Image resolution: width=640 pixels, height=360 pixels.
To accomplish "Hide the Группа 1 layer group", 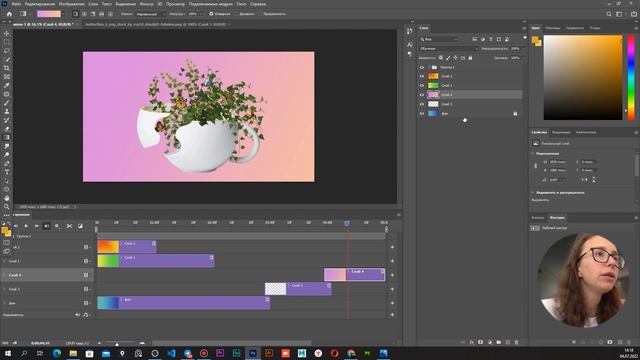I will [x=422, y=67].
